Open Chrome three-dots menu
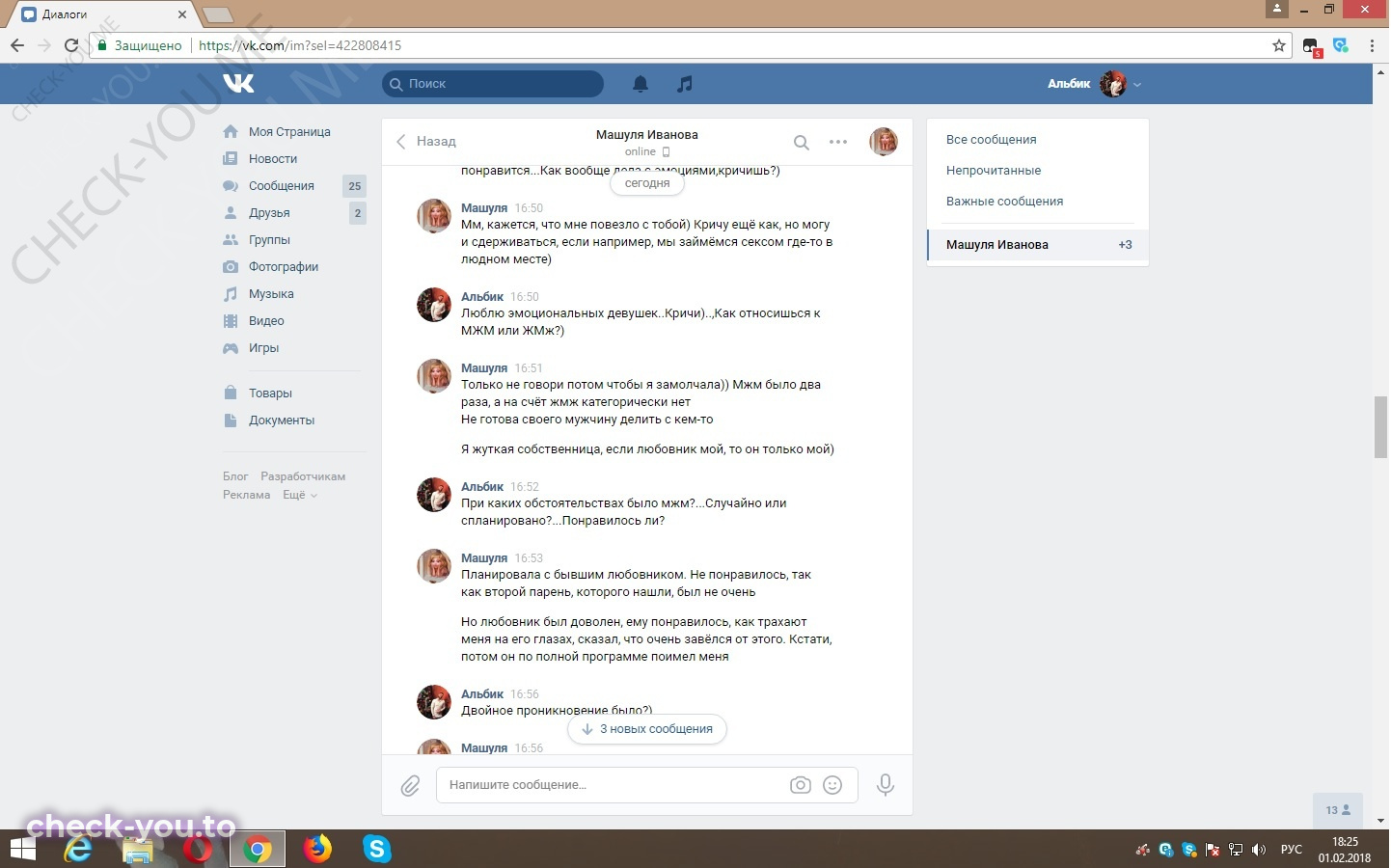Viewport: 1391px width, 868px height. [1372, 45]
